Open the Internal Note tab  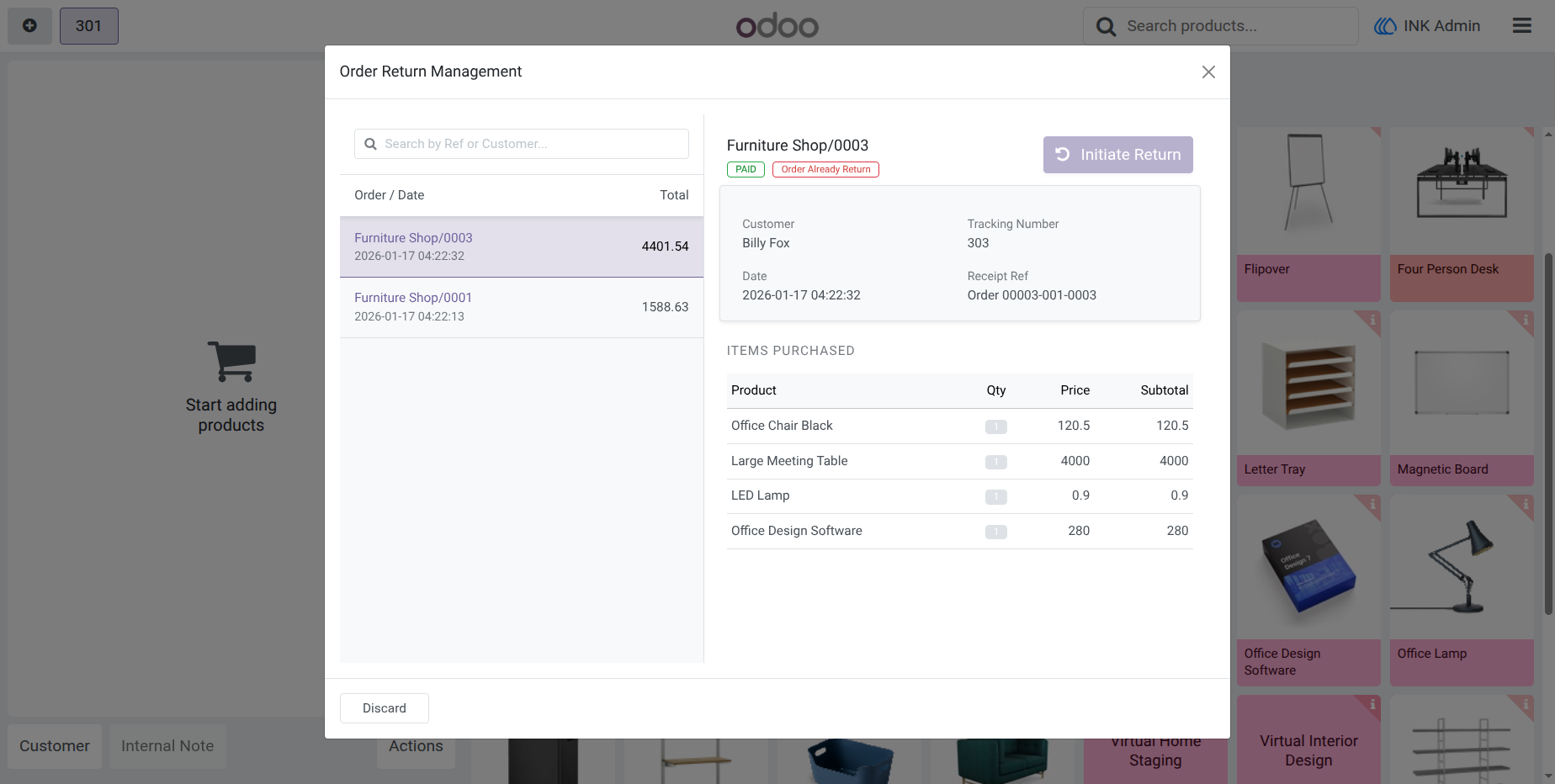point(167,746)
